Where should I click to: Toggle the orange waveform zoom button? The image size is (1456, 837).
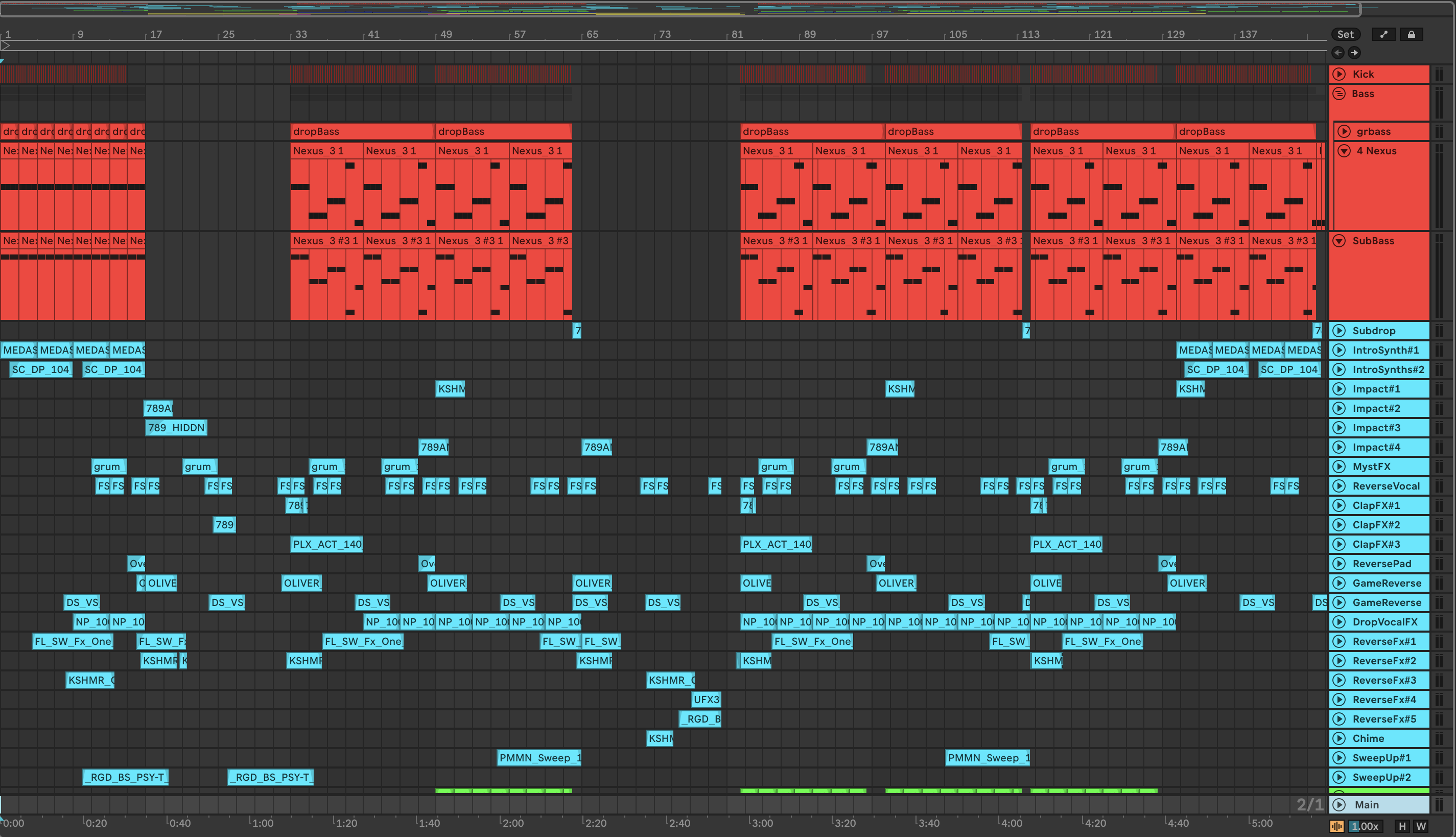pyautogui.click(x=1337, y=826)
